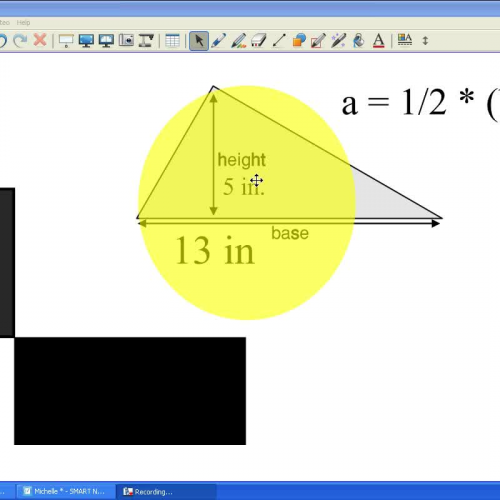Click the '5 in.' height value text
Screen dimensions: 500x500
[x=244, y=187]
